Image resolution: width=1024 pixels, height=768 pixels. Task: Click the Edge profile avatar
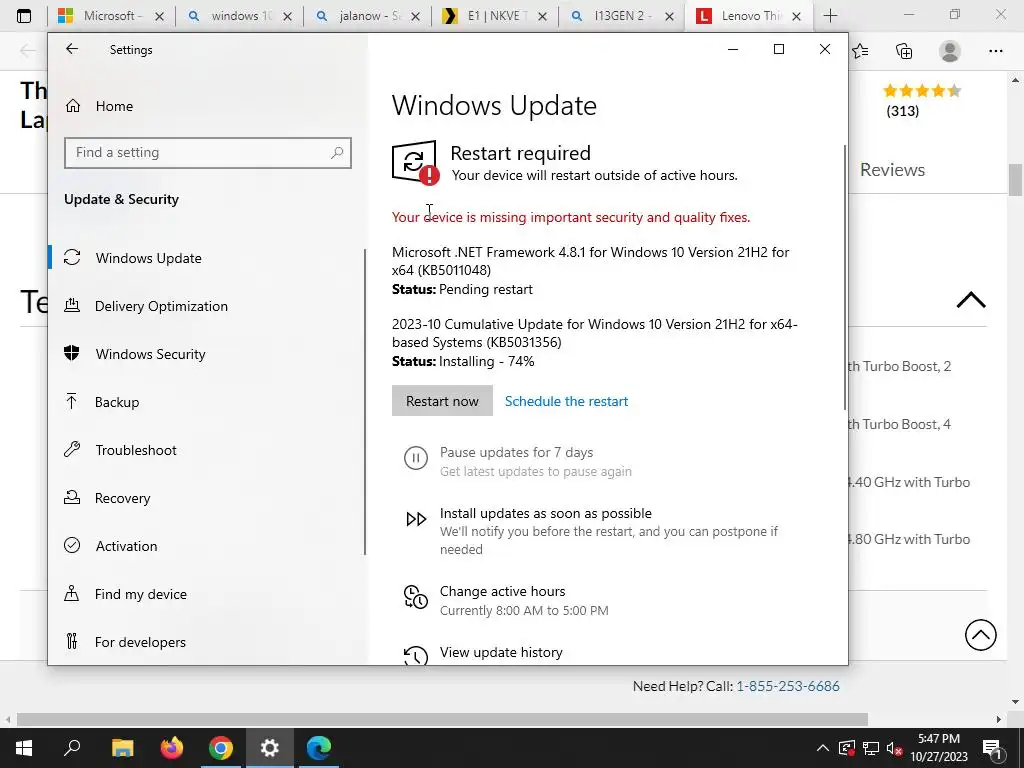point(950,51)
